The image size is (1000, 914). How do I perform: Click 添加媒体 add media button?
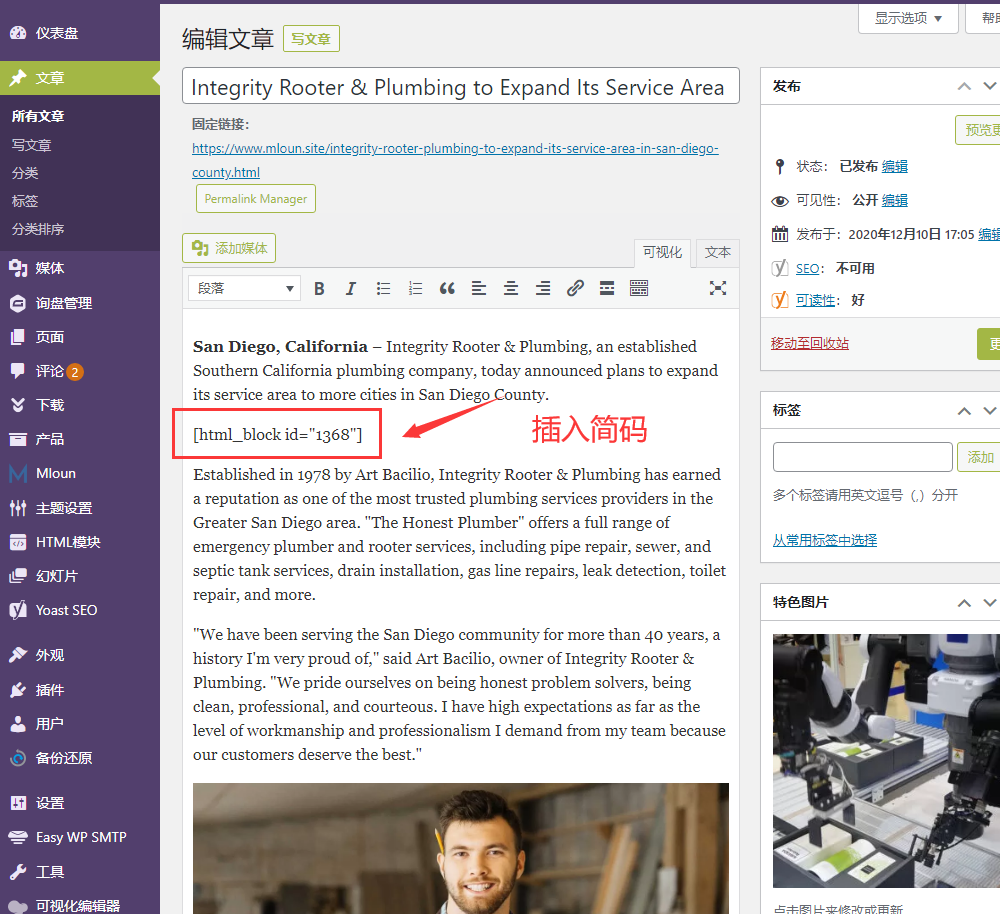(229, 248)
